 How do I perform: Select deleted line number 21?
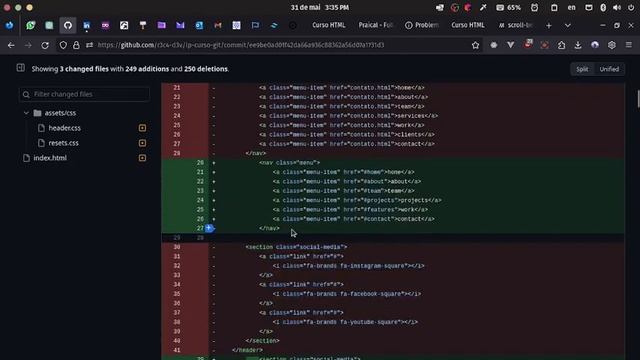pos(176,88)
